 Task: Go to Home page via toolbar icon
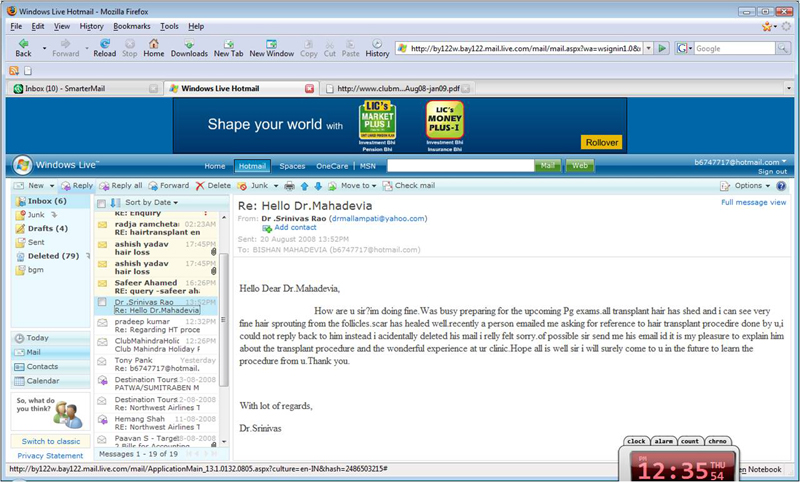[x=153, y=47]
